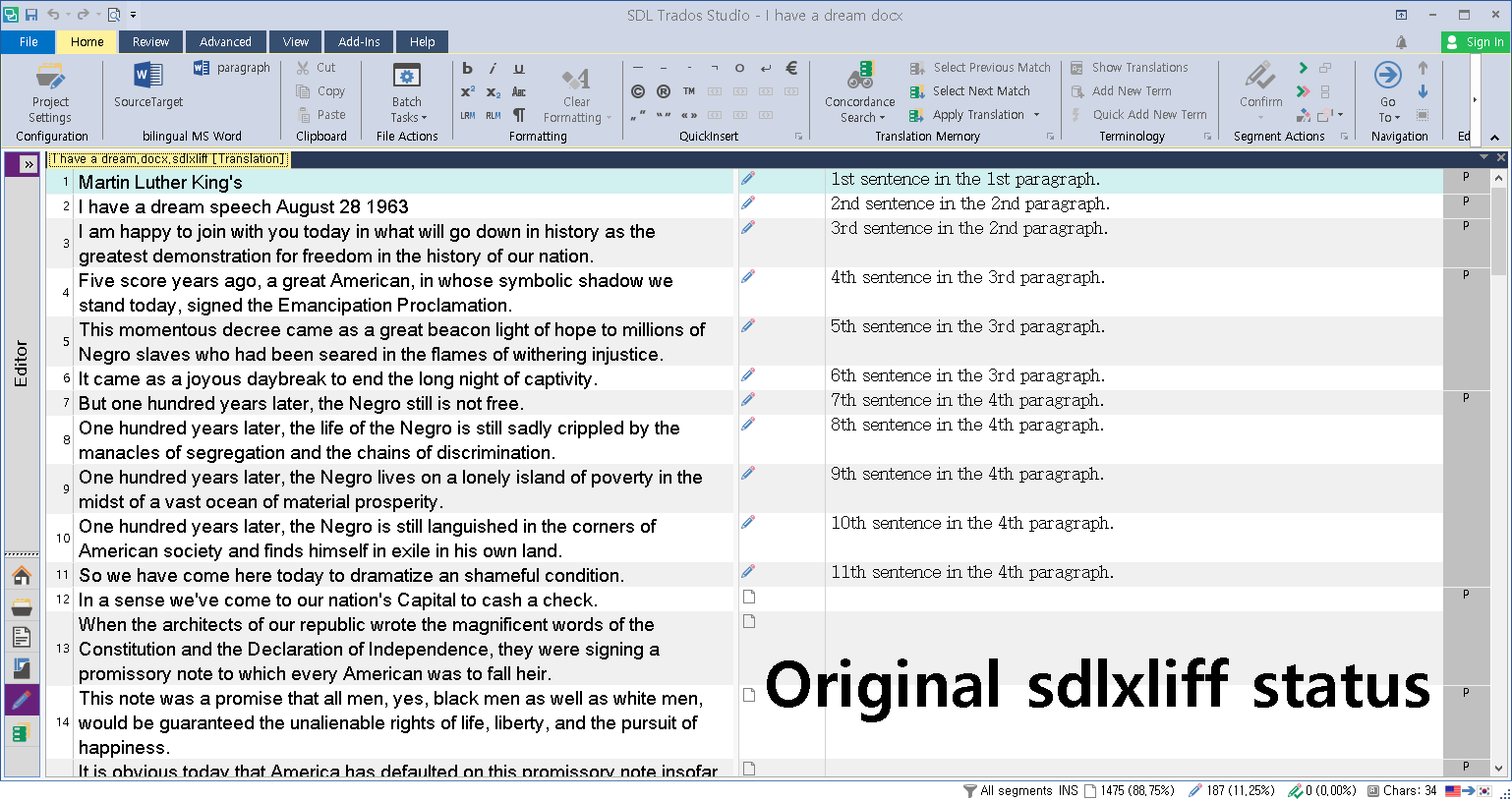This screenshot has width=1512, height=801.
Task: Open the Add-Ins tab
Action: 359,42
